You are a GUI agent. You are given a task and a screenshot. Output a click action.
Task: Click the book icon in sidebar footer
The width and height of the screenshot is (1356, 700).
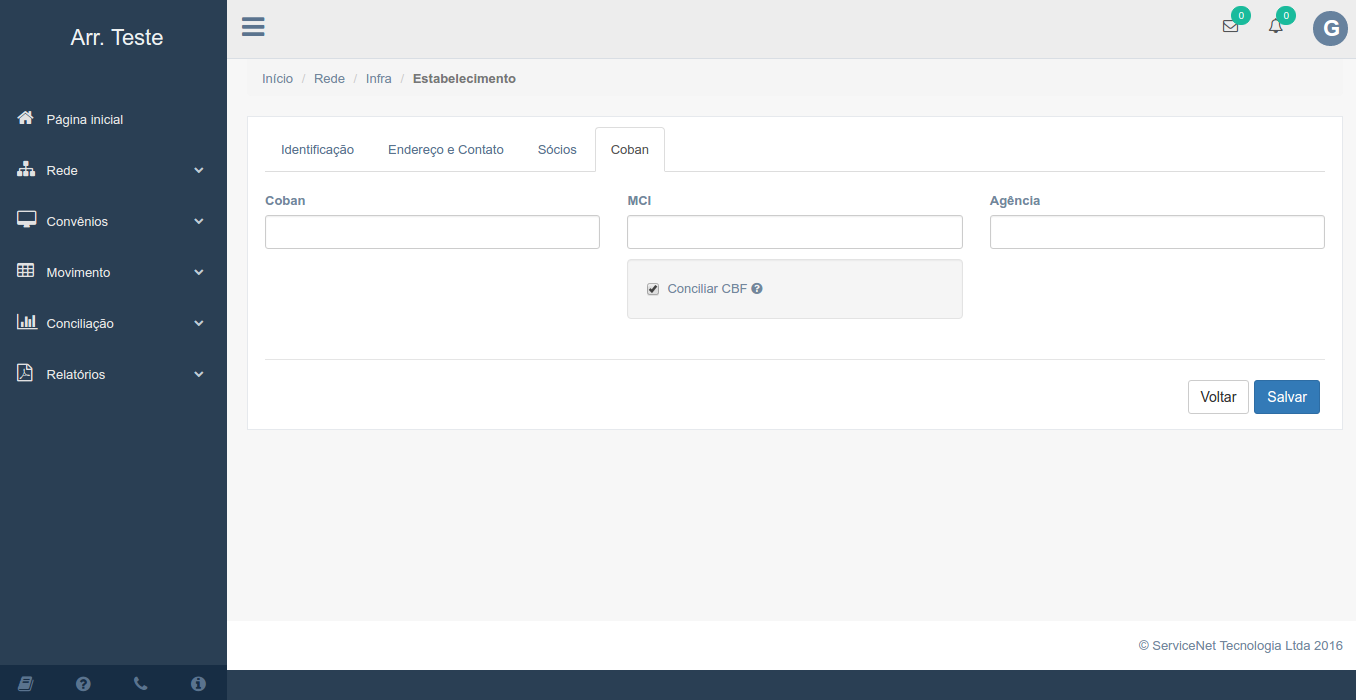point(26,684)
